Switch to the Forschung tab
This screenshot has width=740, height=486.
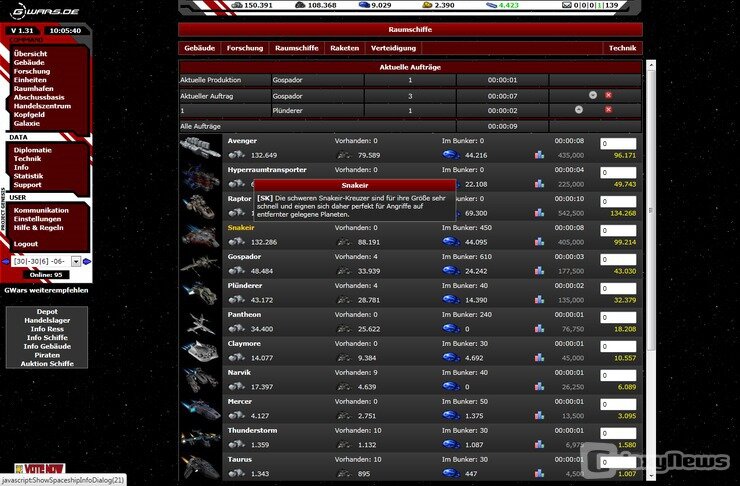pos(244,48)
